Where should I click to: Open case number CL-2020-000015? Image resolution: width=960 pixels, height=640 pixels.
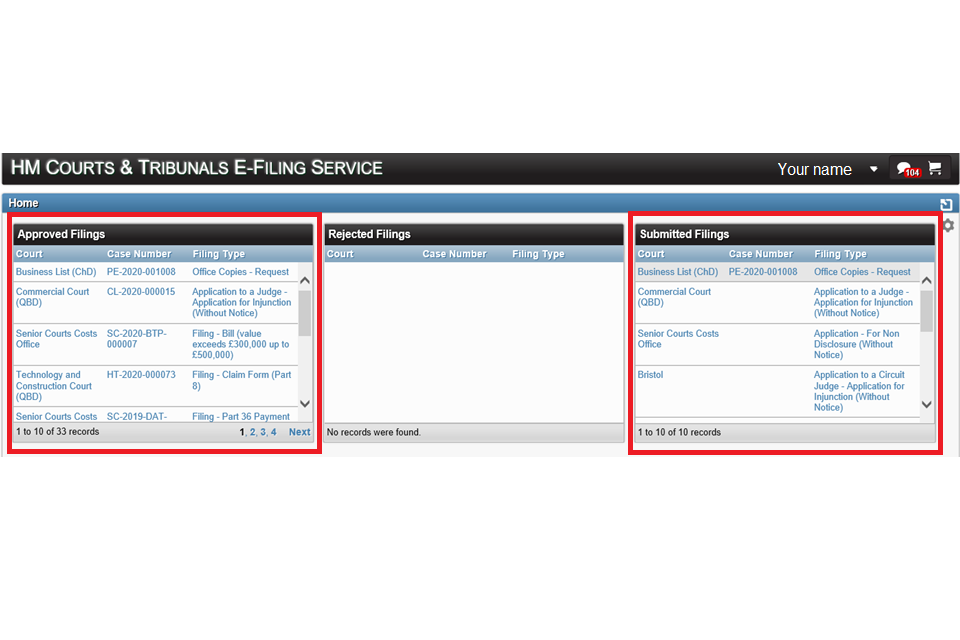pyautogui.click(x=141, y=292)
